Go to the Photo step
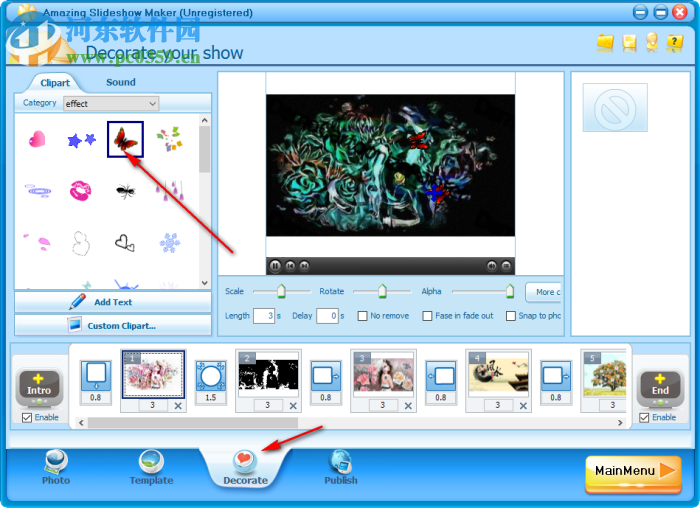 click(56, 468)
